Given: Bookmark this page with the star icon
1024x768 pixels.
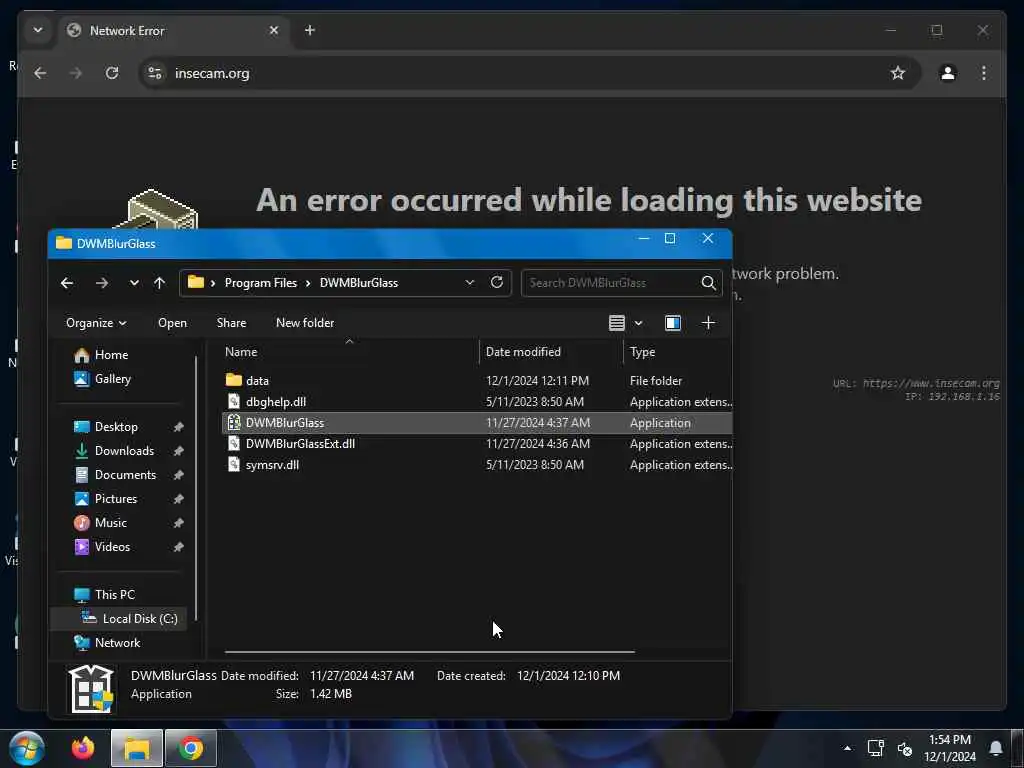Looking at the screenshot, I should pyautogui.click(x=898, y=73).
